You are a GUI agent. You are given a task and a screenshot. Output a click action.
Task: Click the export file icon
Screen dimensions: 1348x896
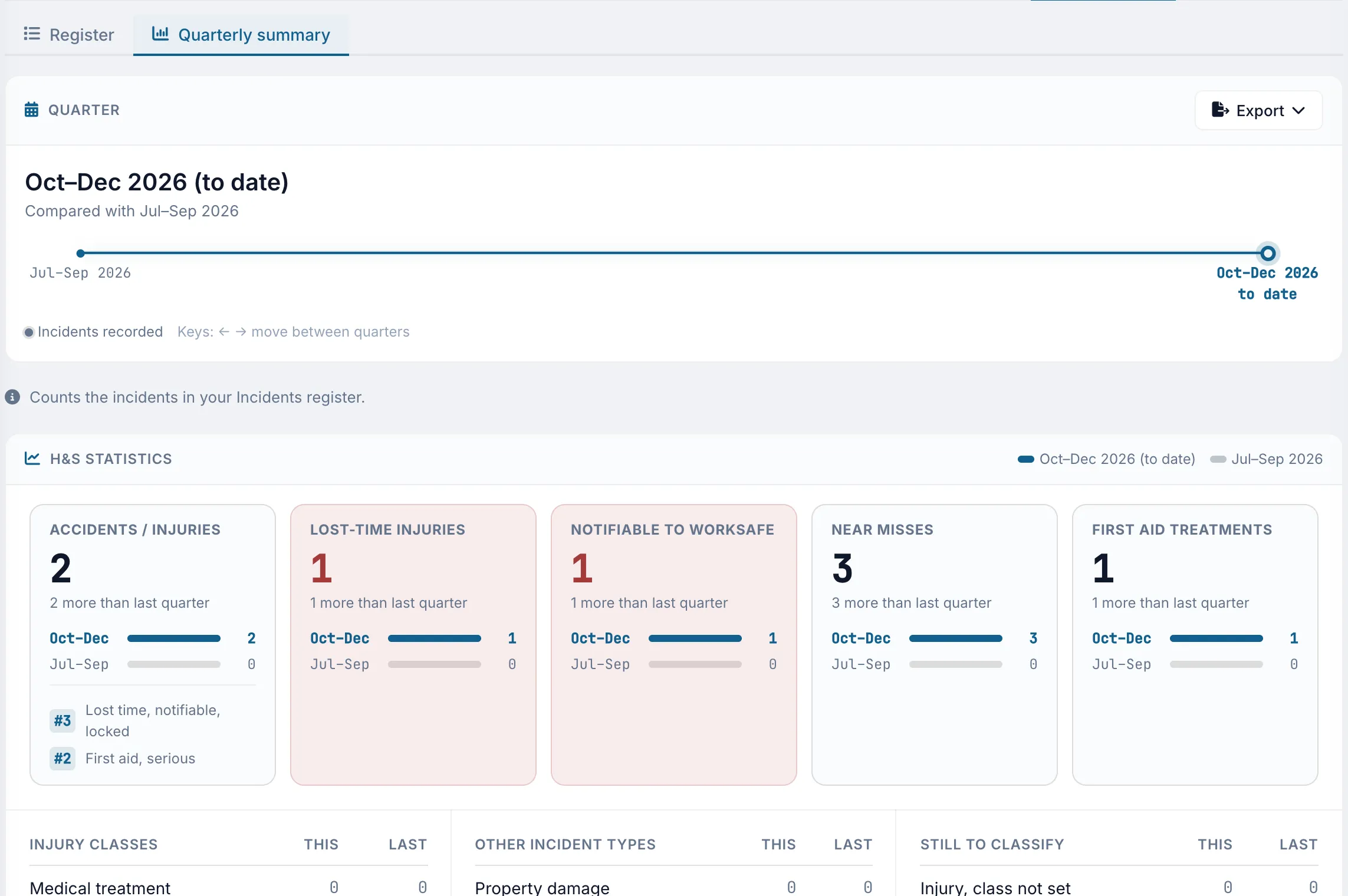point(1220,110)
